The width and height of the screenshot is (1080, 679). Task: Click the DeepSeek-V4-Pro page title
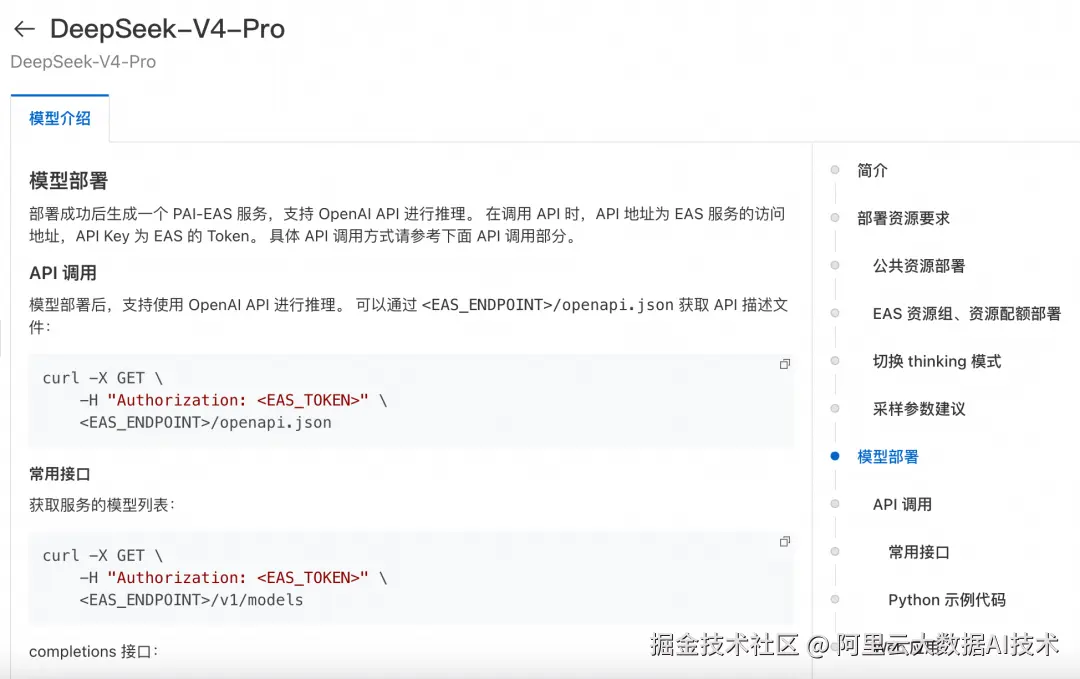pyautogui.click(x=167, y=29)
